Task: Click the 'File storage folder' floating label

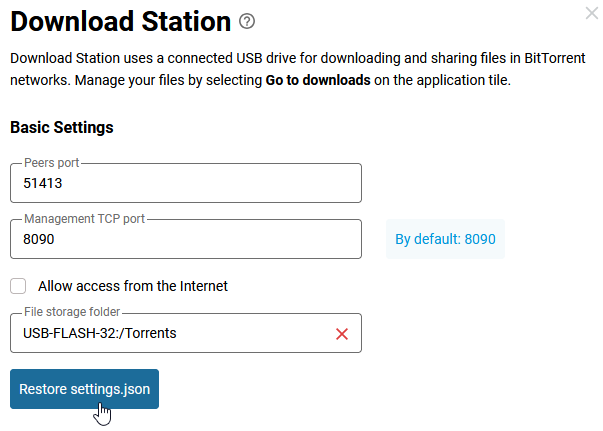Action: [72, 312]
